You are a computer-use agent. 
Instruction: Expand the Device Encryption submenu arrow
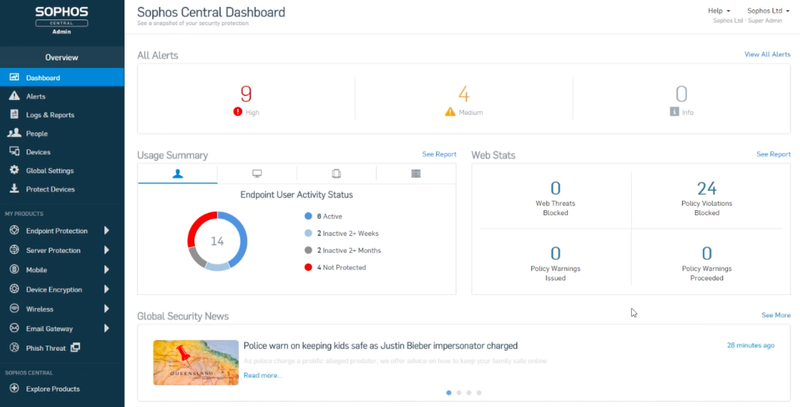[x=107, y=289]
